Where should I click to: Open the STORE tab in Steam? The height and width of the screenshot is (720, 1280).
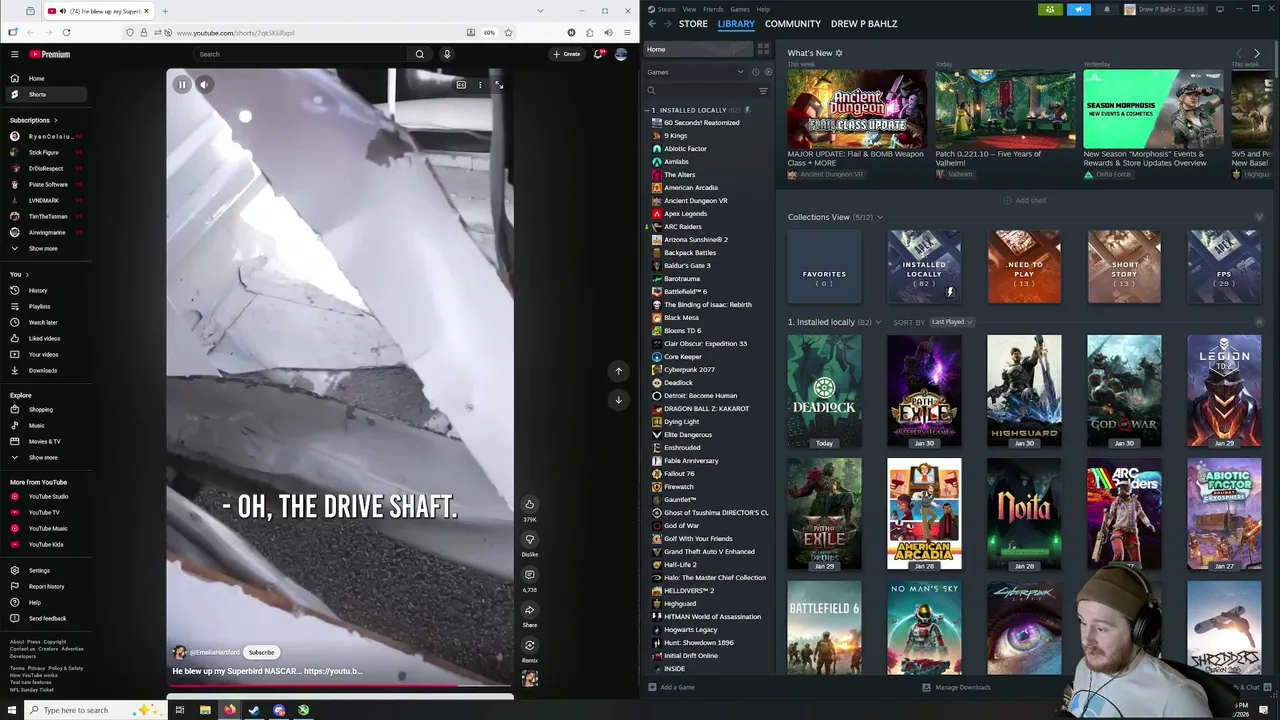pos(693,24)
